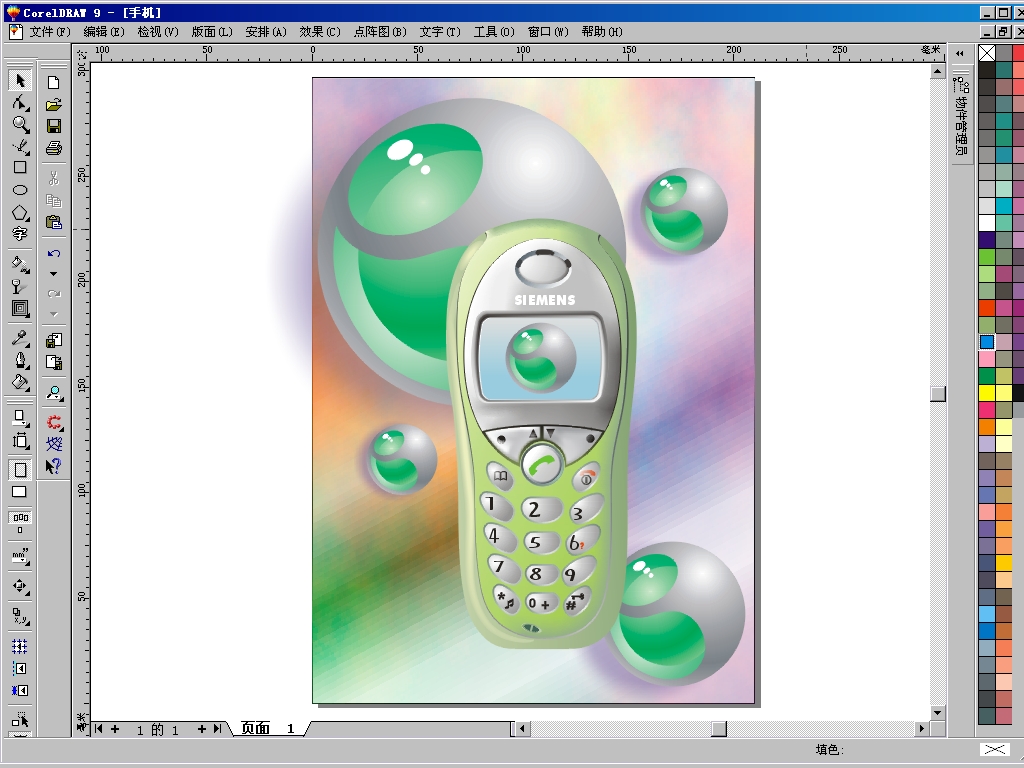The width and height of the screenshot is (1024, 768).
Task: Select the 页面 1 page tab
Action: tap(268, 728)
